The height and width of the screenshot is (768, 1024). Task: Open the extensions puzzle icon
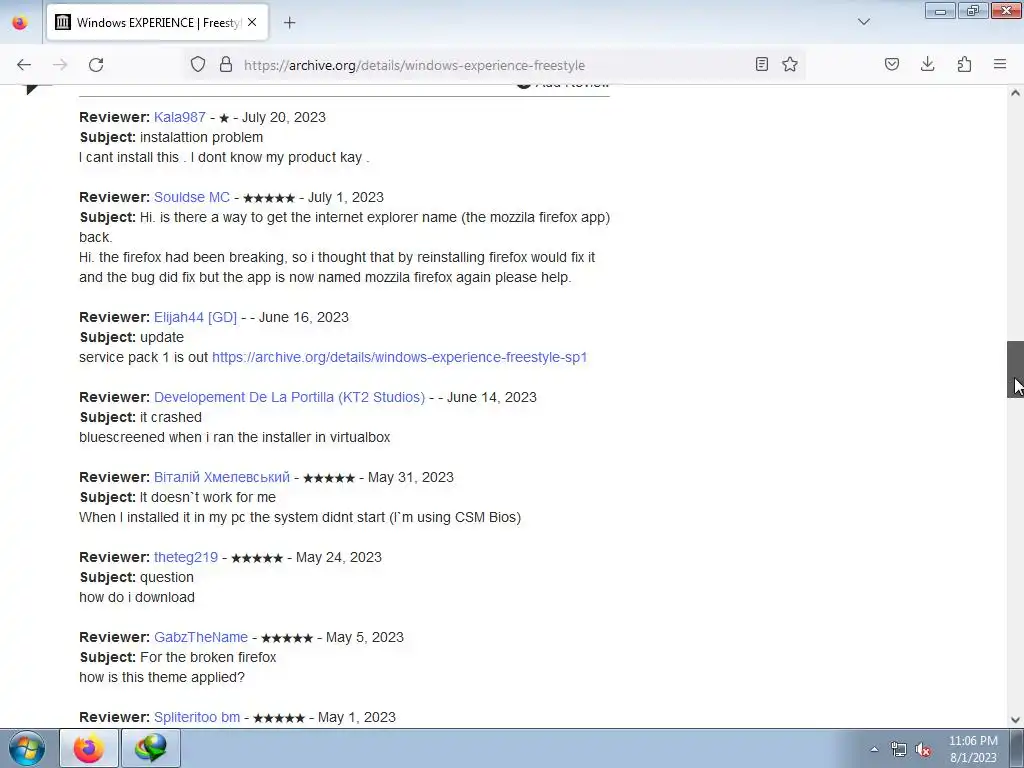click(964, 64)
